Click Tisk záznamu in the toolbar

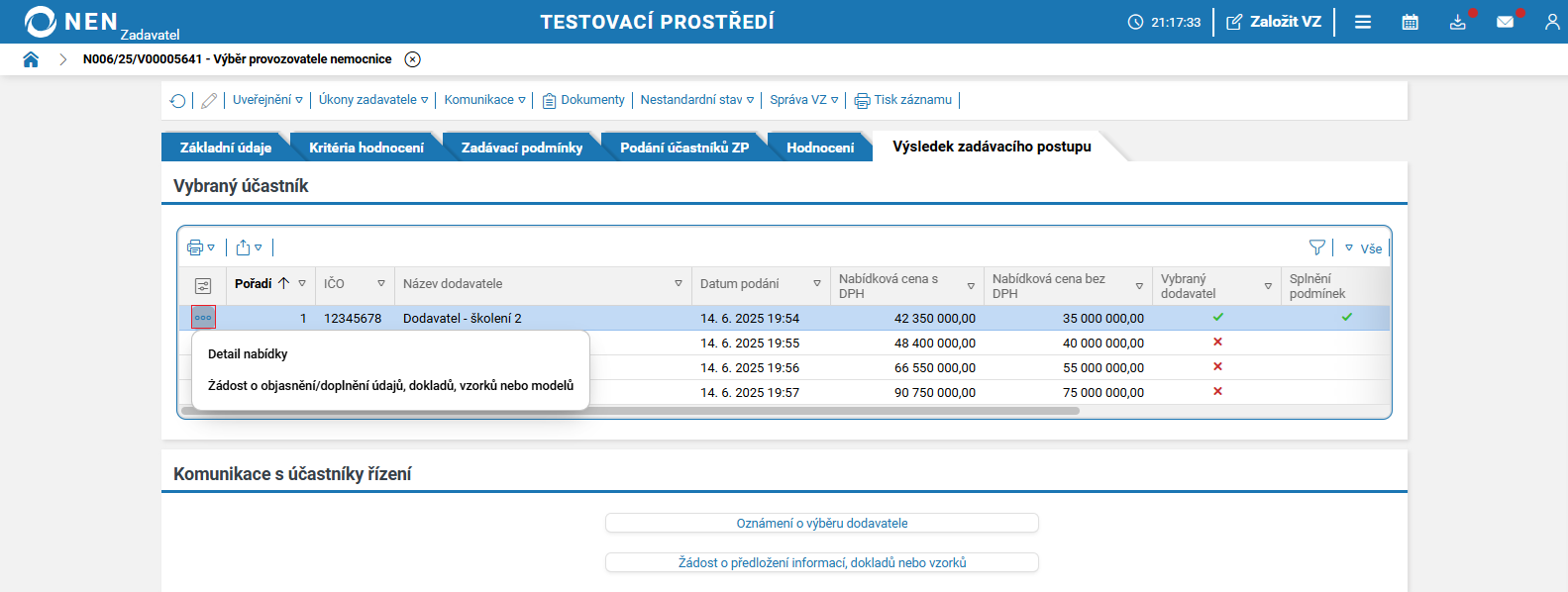[903, 100]
